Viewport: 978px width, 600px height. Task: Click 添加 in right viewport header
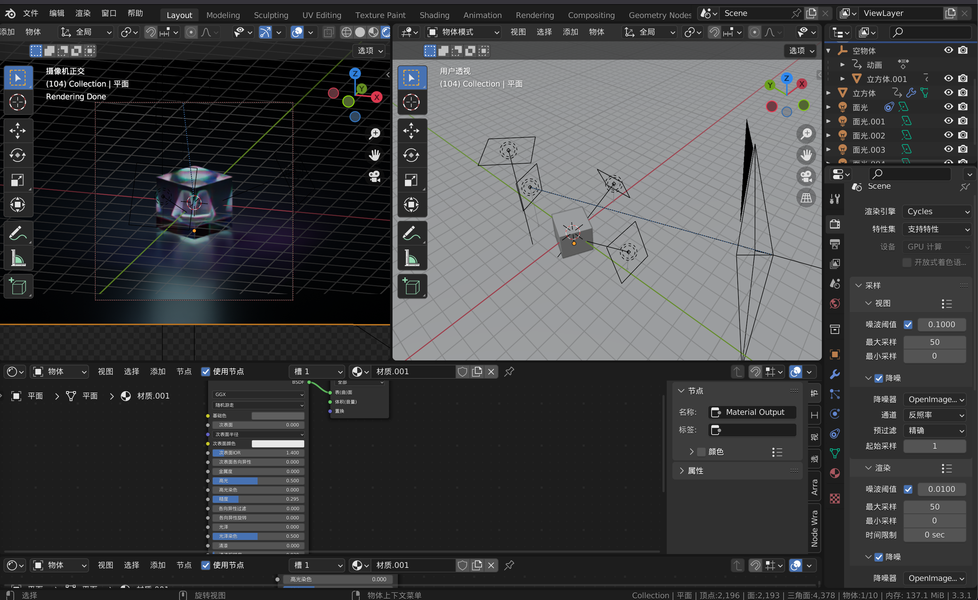pos(571,32)
